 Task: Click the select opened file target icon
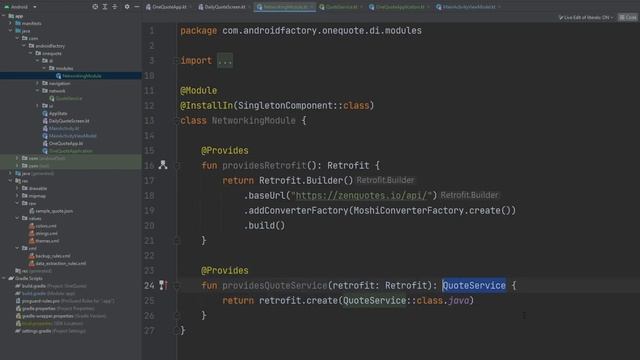pos(95,7)
